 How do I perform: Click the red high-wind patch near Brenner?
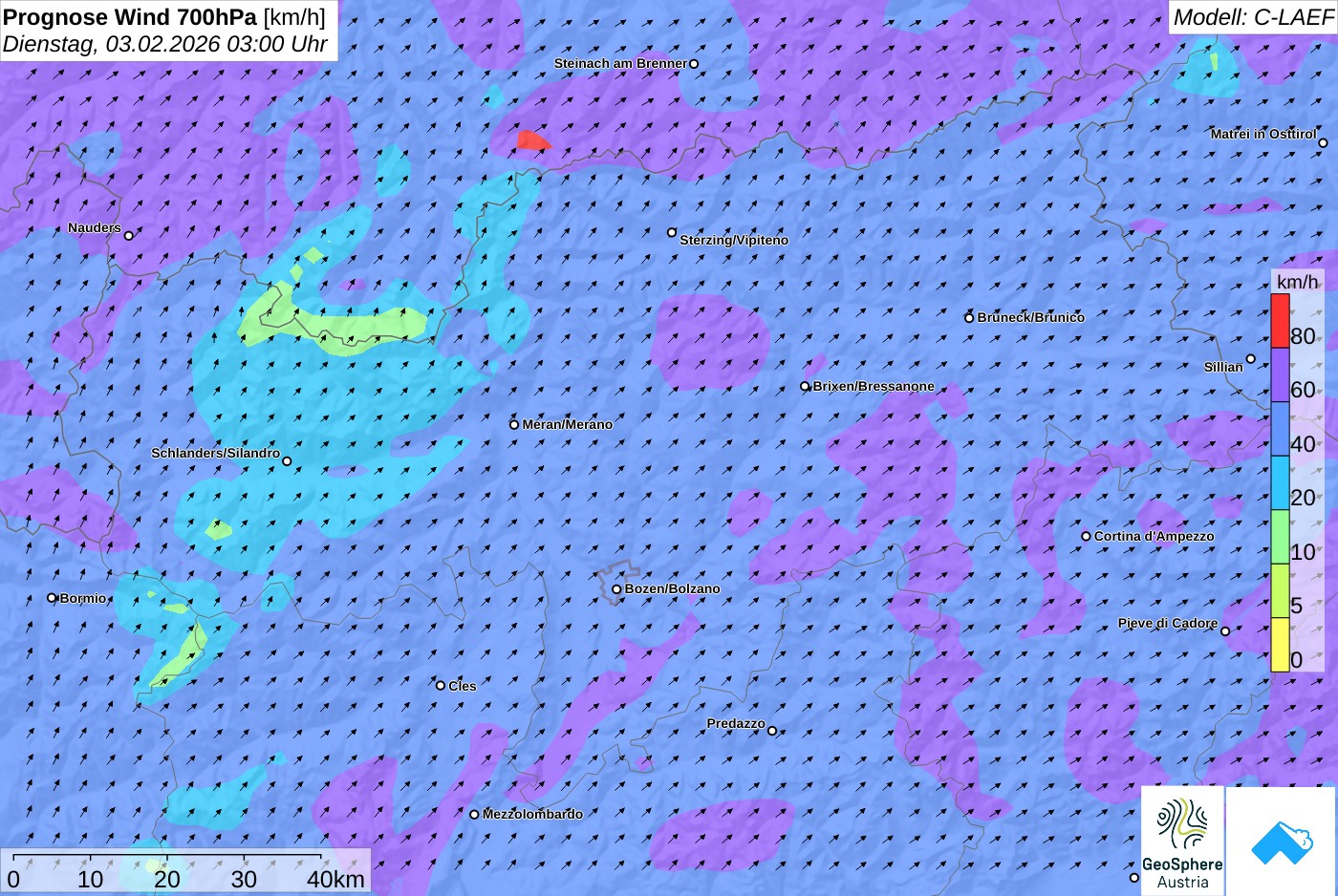click(x=532, y=140)
